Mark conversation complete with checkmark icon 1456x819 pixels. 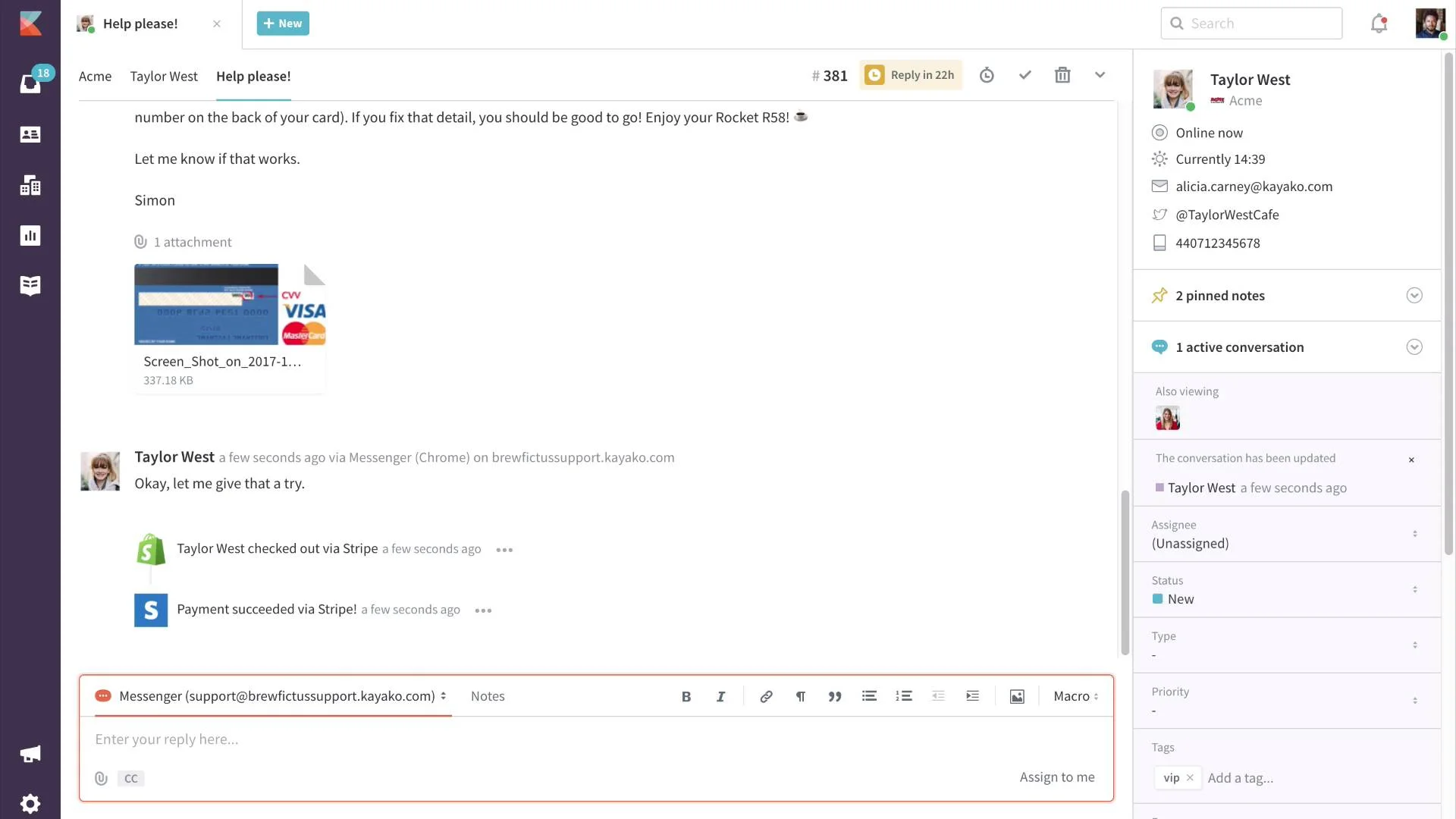[1025, 75]
